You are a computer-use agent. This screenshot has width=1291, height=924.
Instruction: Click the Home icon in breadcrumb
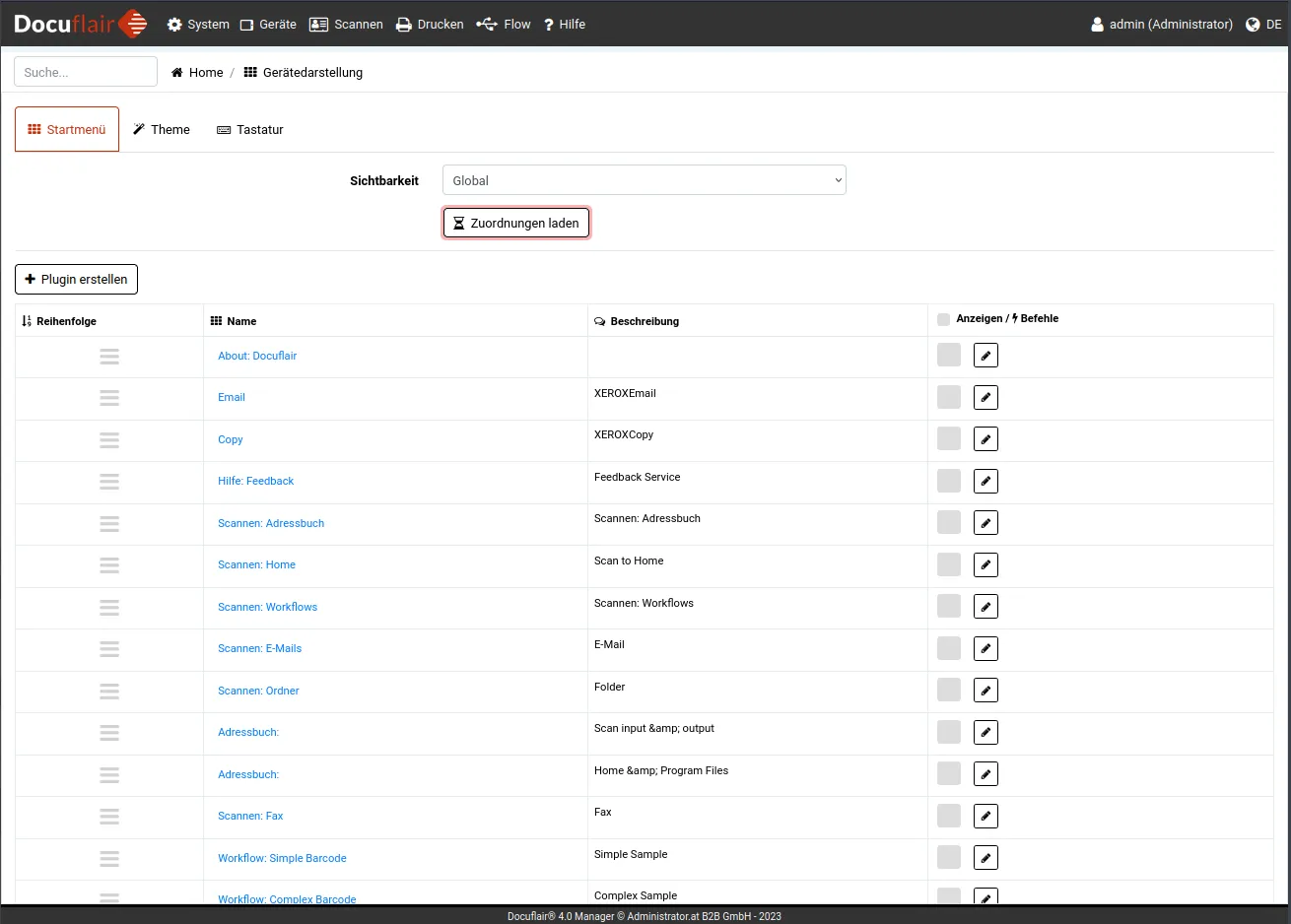pyautogui.click(x=177, y=73)
